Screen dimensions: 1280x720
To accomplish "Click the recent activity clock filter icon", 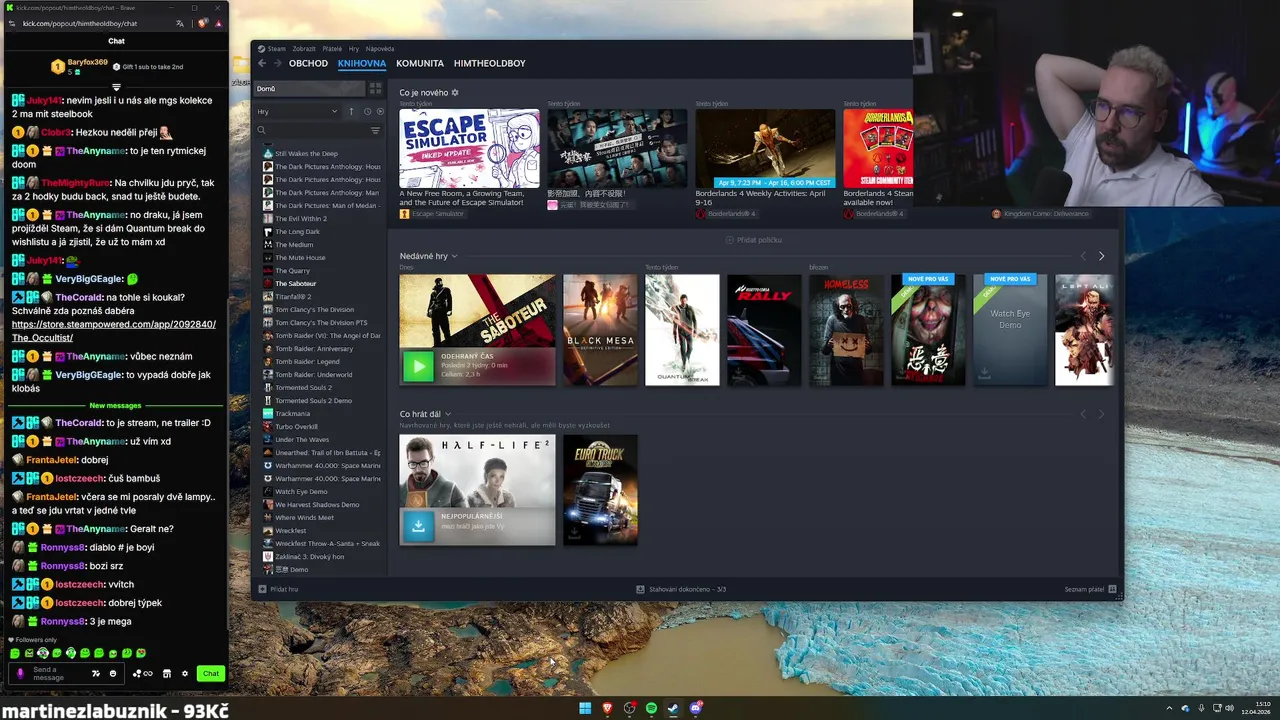I will coord(367,111).
